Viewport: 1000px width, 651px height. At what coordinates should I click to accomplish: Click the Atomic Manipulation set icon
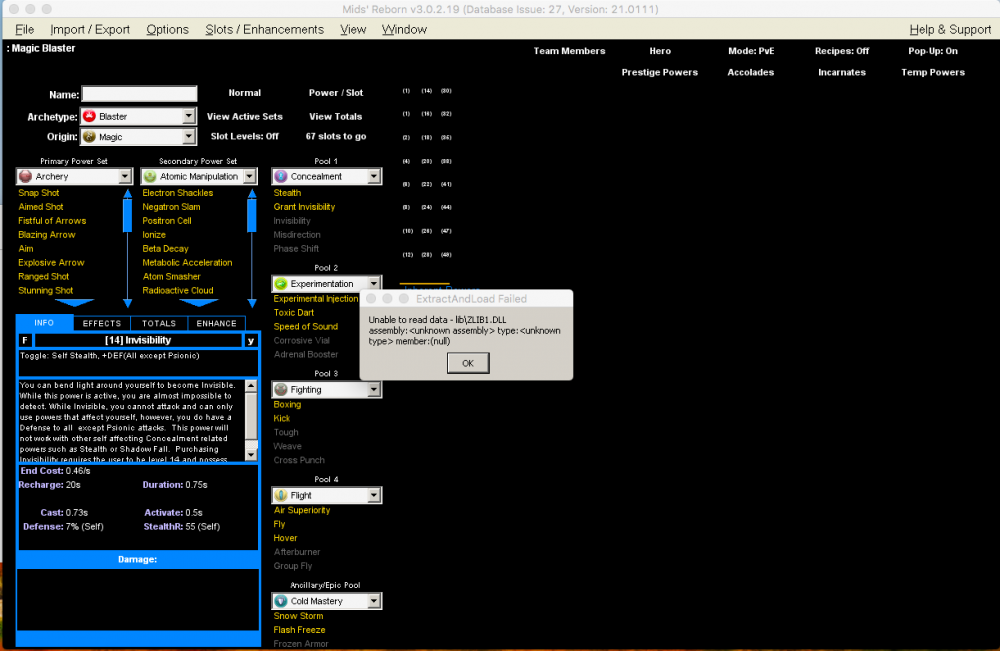tap(149, 177)
